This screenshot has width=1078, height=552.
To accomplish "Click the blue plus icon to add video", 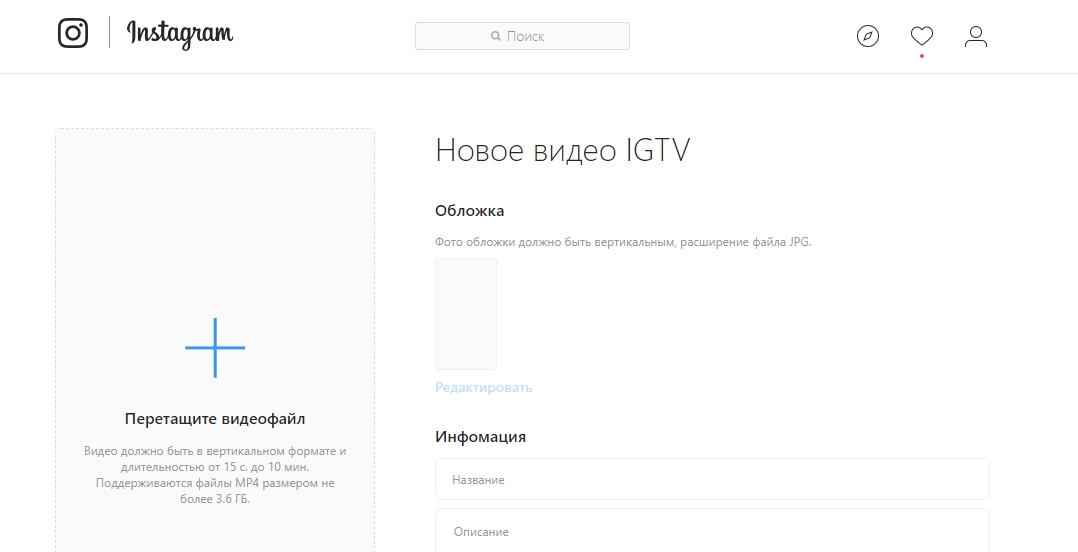I will point(215,348).
